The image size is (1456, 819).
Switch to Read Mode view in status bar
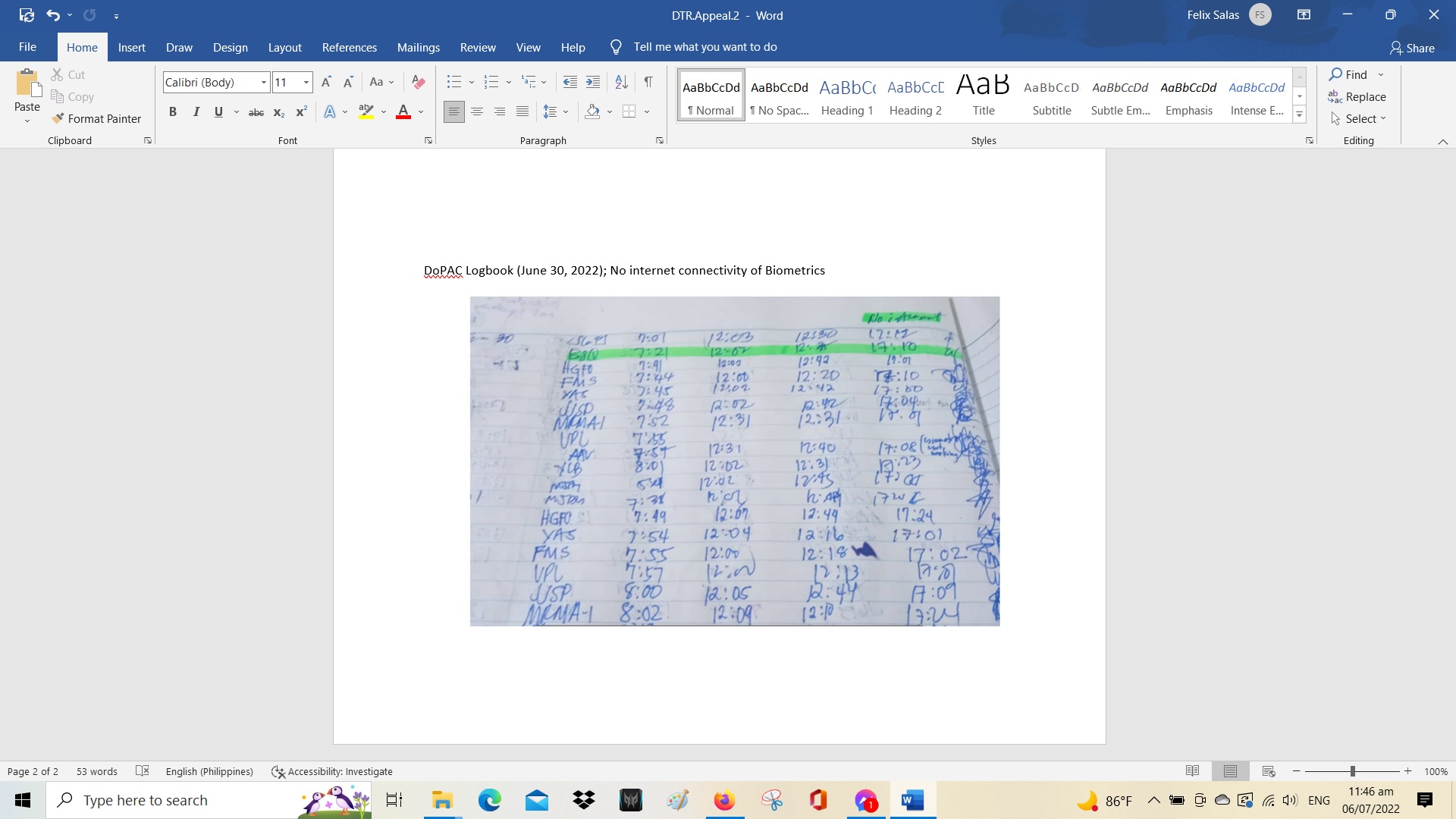point(1192,771)
